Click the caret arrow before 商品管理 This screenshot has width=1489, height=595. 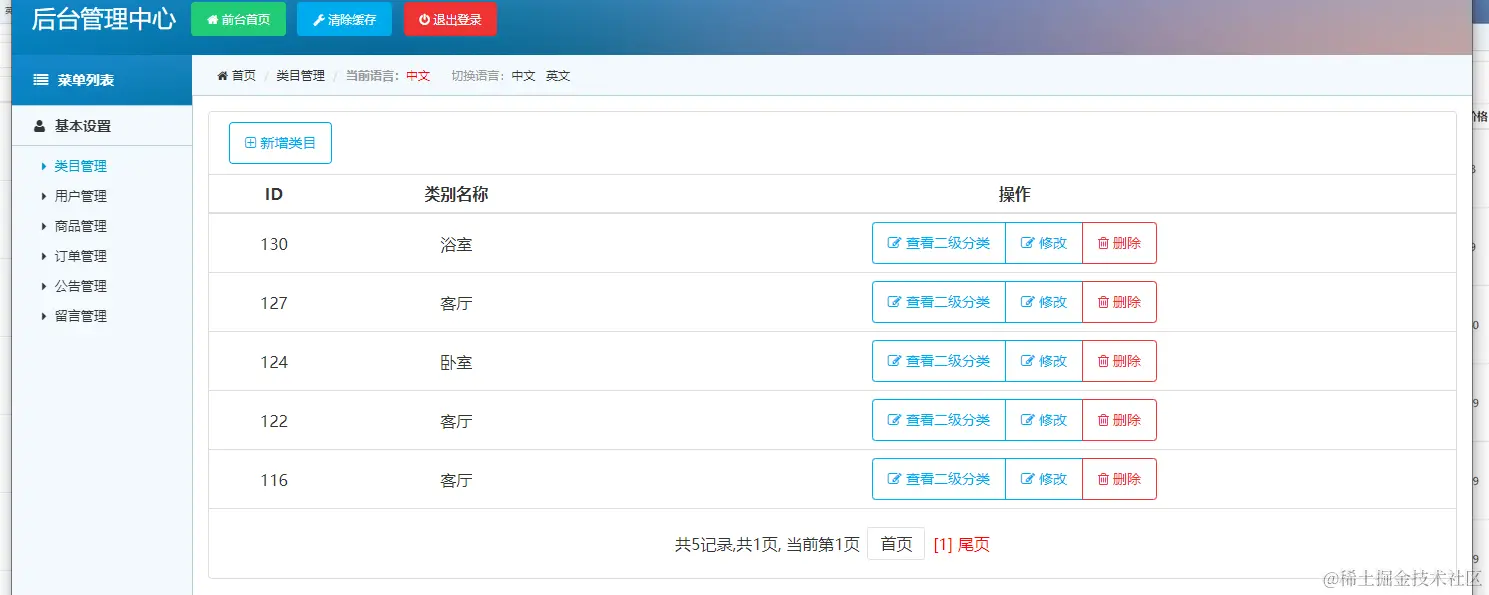tap(44, 226)
